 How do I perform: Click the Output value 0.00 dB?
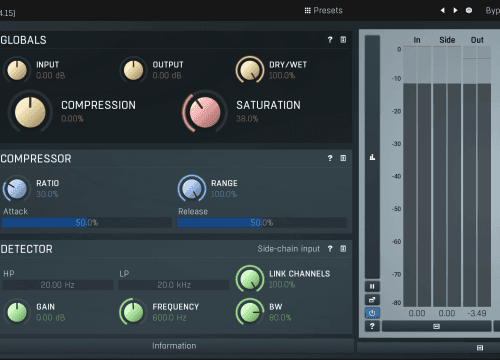(x=167, y=76)
